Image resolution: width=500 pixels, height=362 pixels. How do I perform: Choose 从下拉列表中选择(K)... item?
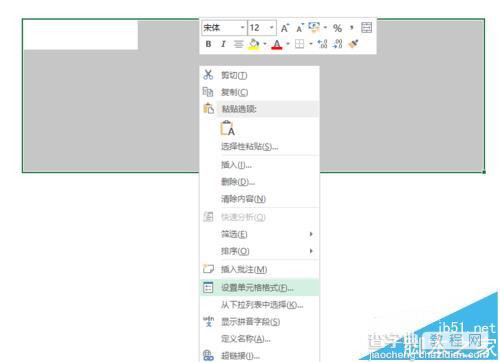[x=259, y=305]
